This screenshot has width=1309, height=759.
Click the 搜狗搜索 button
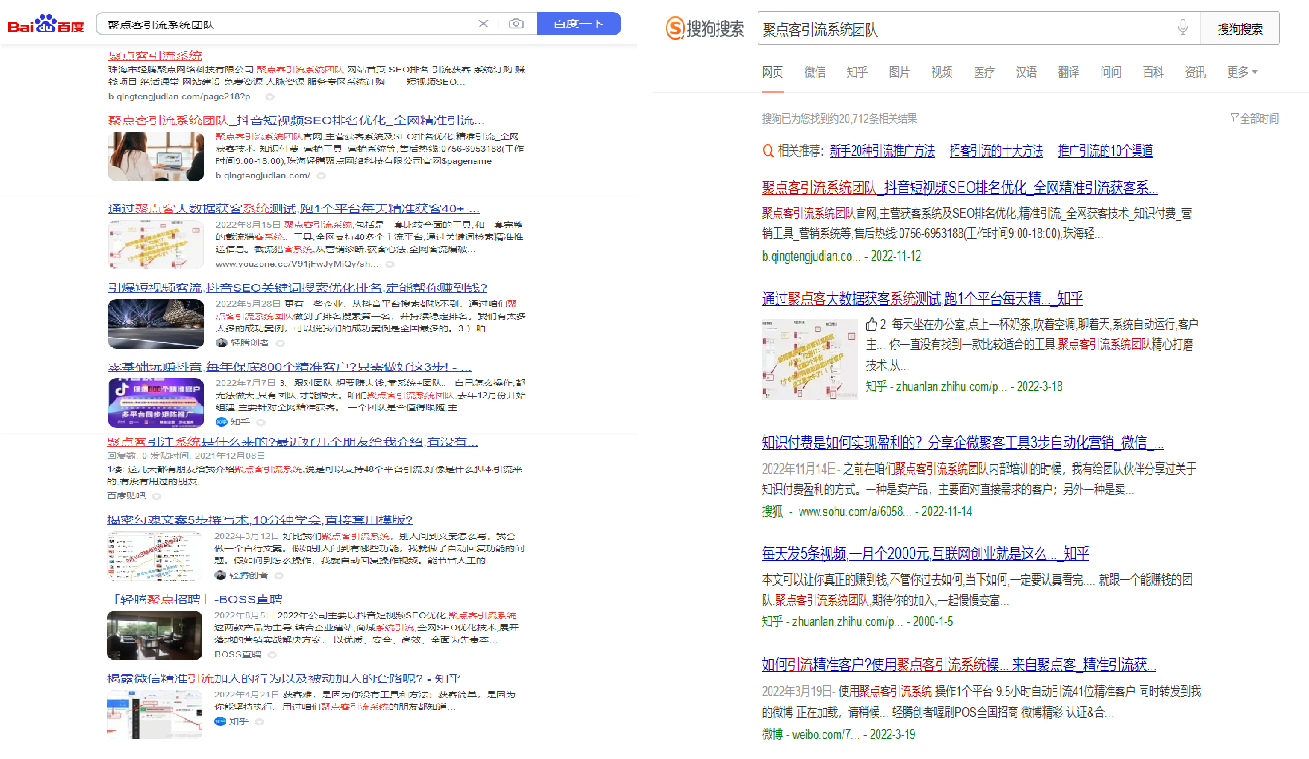[x=1240, y=29]
